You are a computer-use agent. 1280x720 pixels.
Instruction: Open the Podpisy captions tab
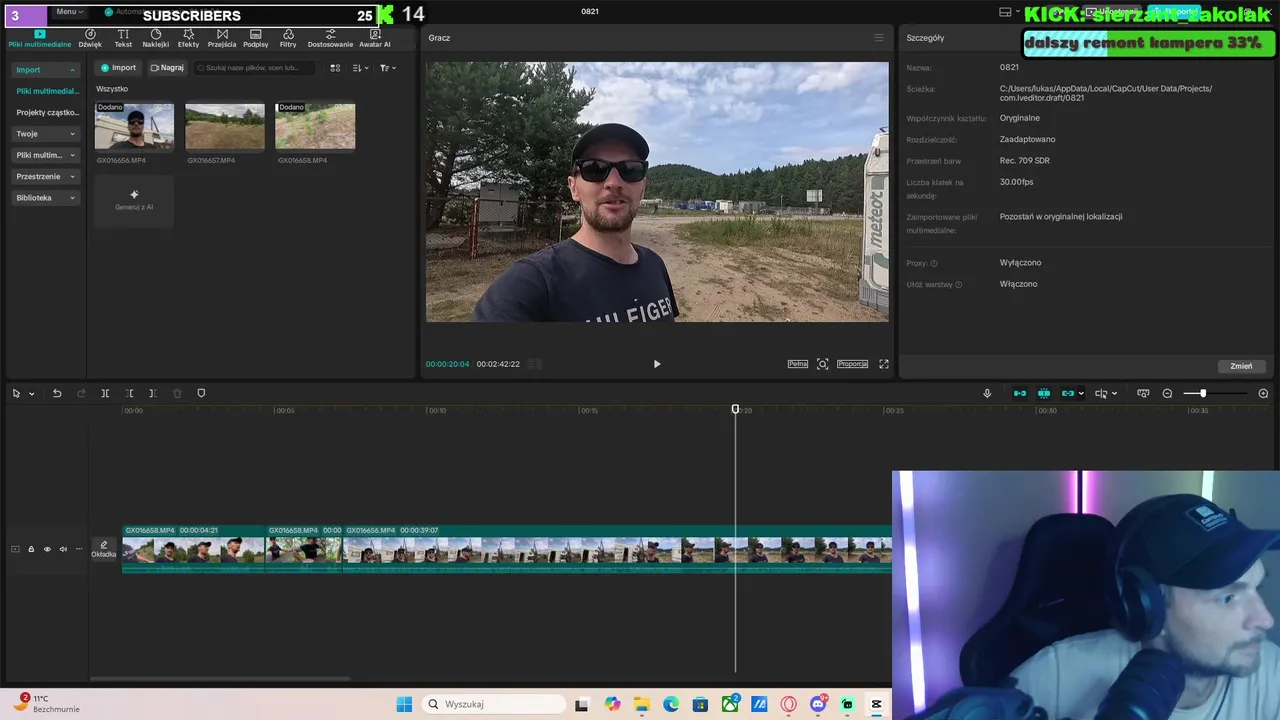pyautogui.click(x=256, y=38)
